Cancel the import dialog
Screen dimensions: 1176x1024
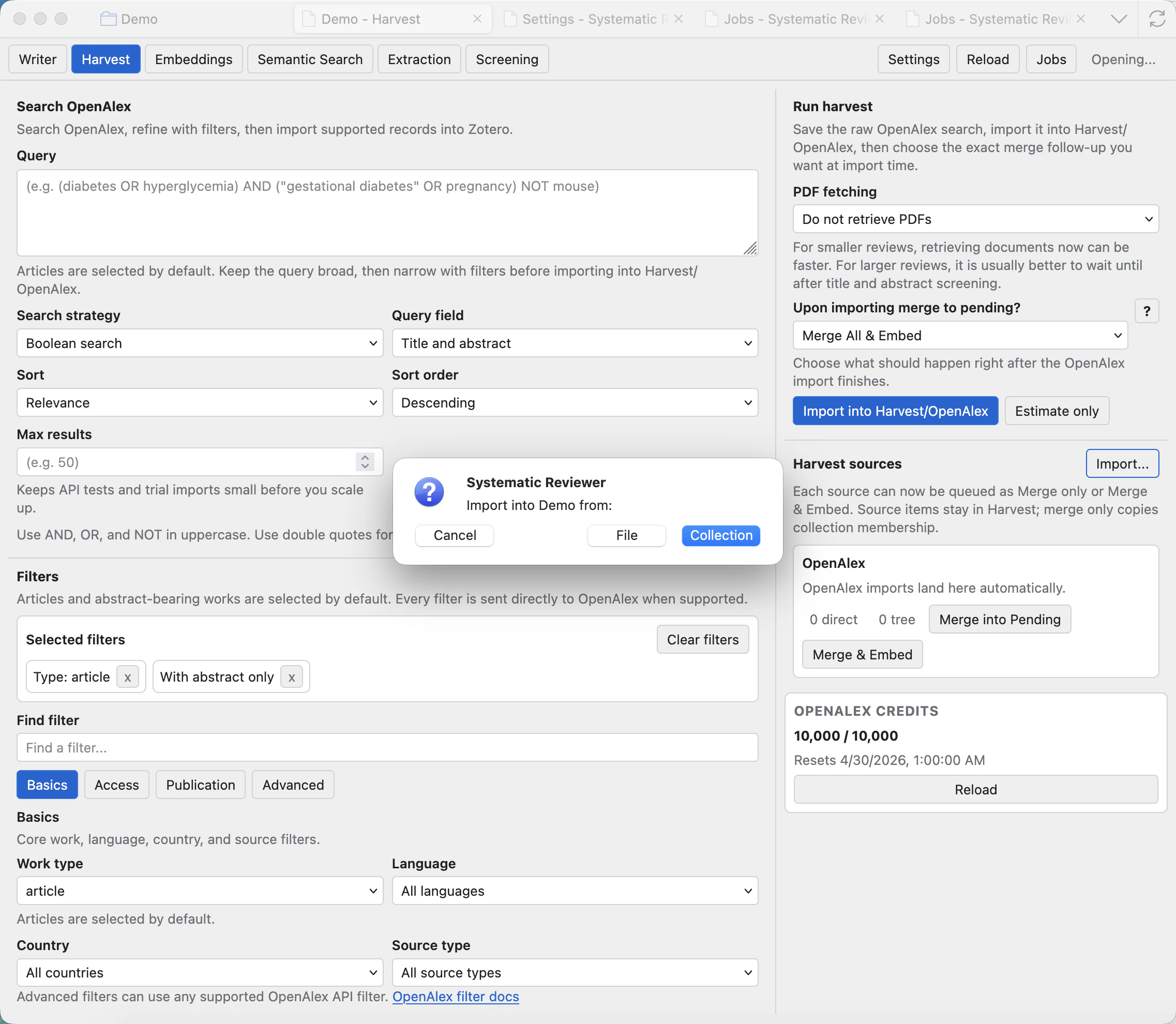pyautogui.click(x=454, y=535)
